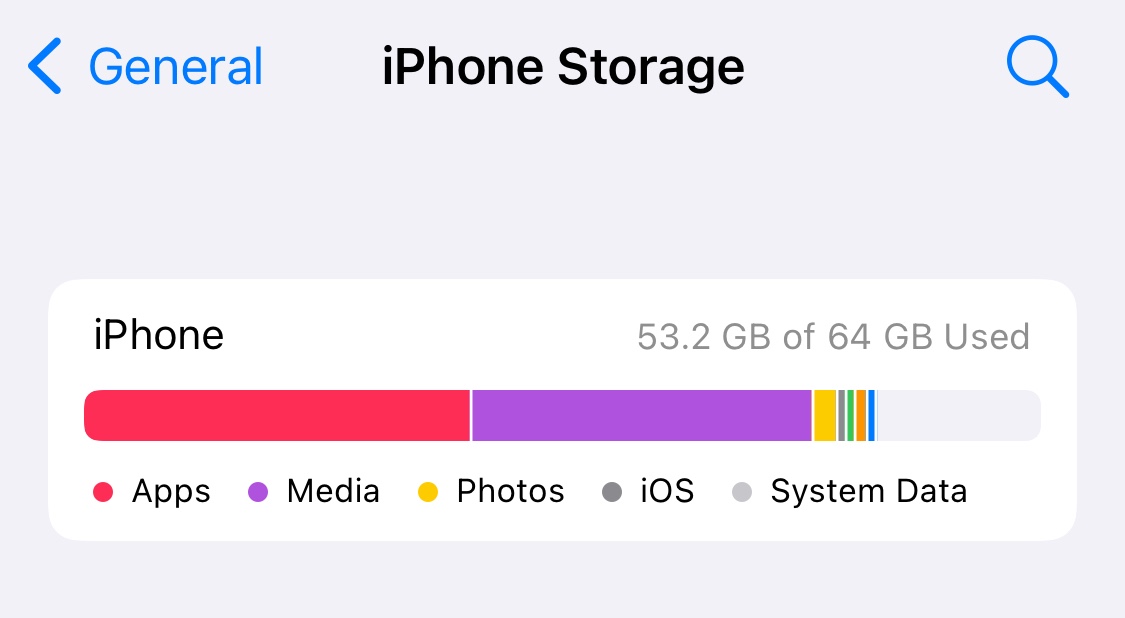
Task: Click the Apps legend label
Action: (x=171, y=492)
